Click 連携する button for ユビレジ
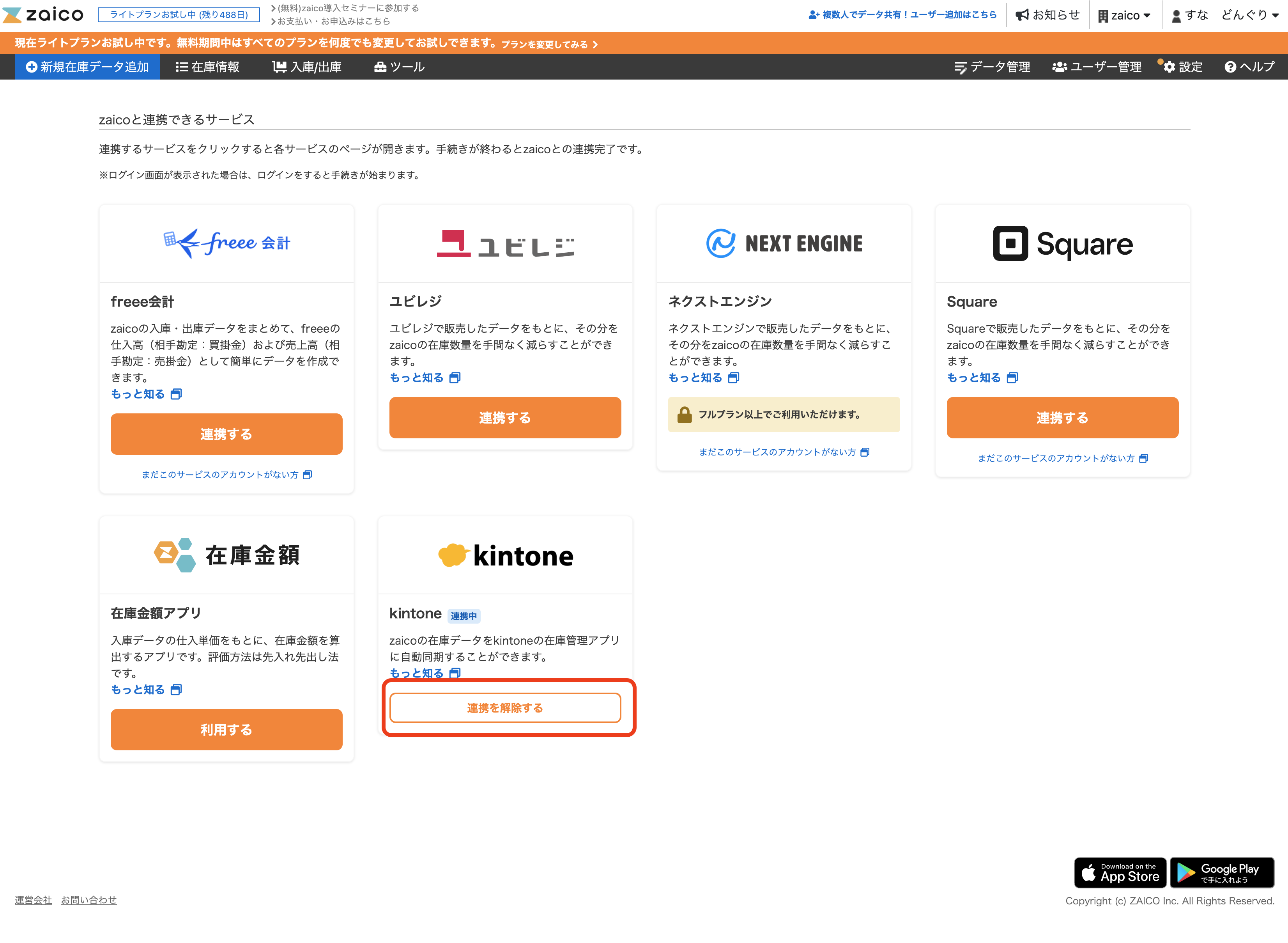 tap(505, 418)
